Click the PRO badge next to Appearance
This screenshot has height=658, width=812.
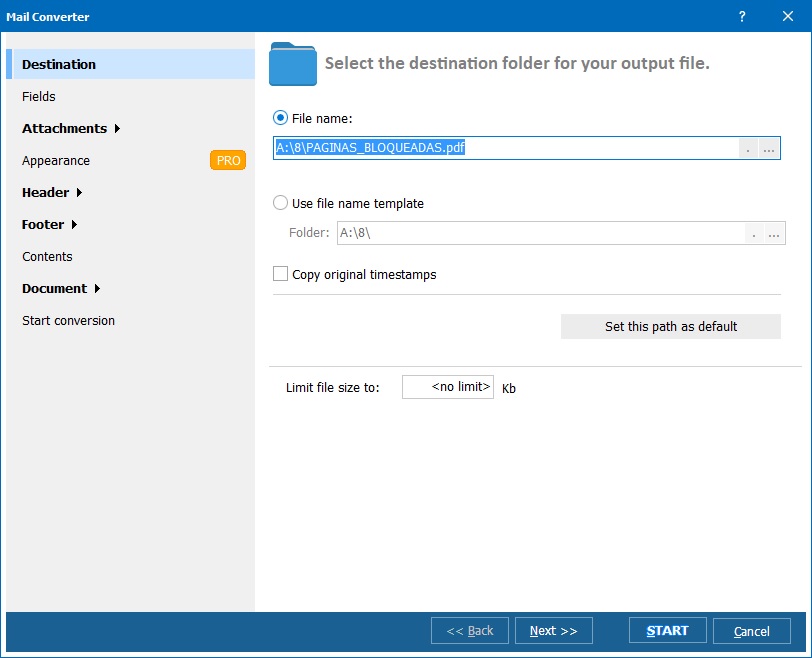(228, 160)
